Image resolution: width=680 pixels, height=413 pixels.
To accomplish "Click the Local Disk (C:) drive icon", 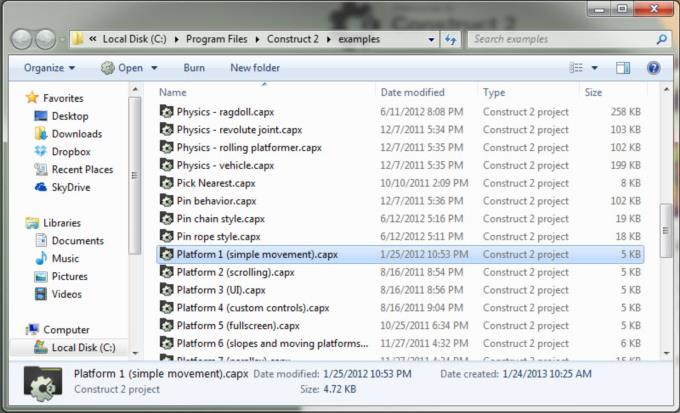I will (41, 347).
